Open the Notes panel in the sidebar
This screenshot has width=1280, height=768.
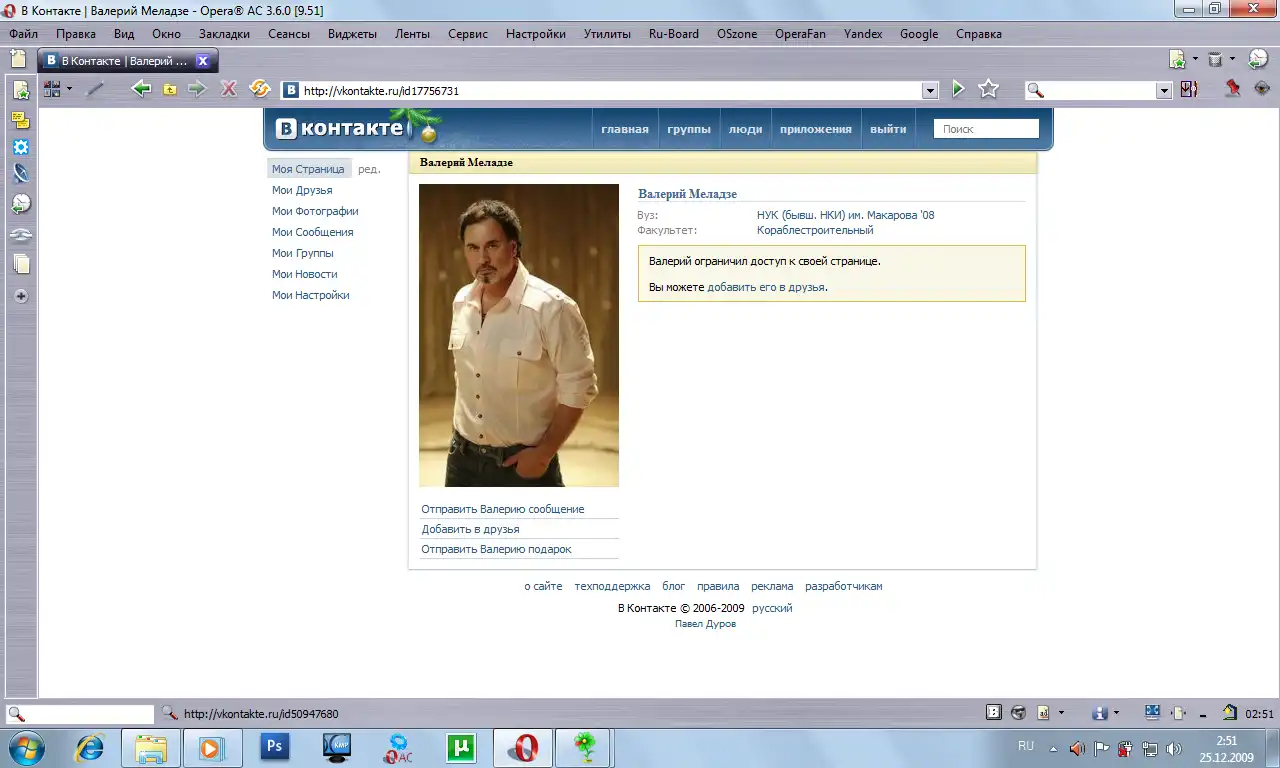tap(20, 120)
